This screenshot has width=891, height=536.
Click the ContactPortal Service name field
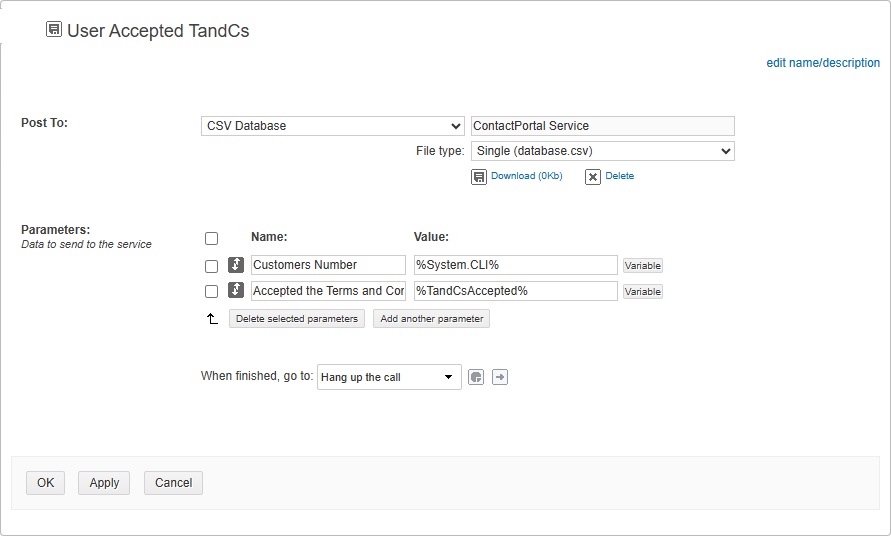(602, 126)
